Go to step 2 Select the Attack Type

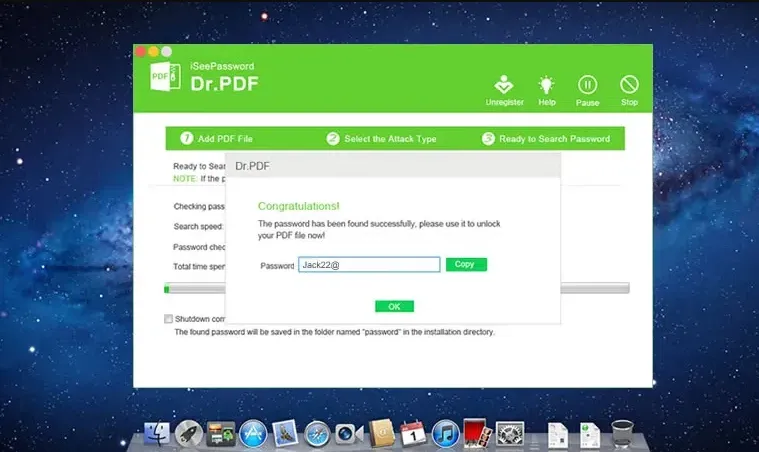click(381, 139)
